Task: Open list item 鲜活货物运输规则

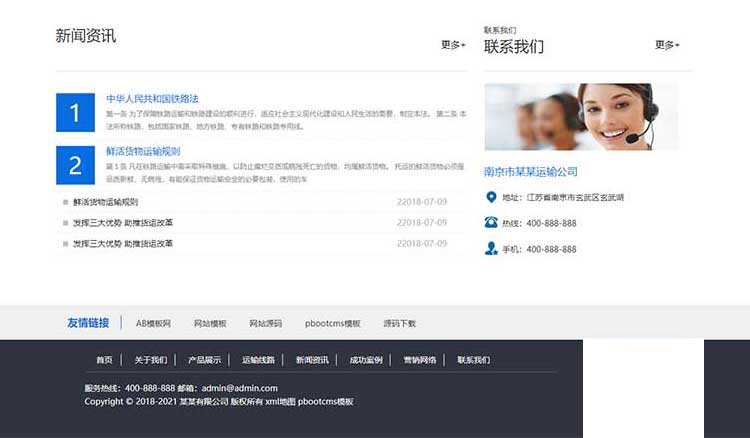Action: (x=105, y=202)
